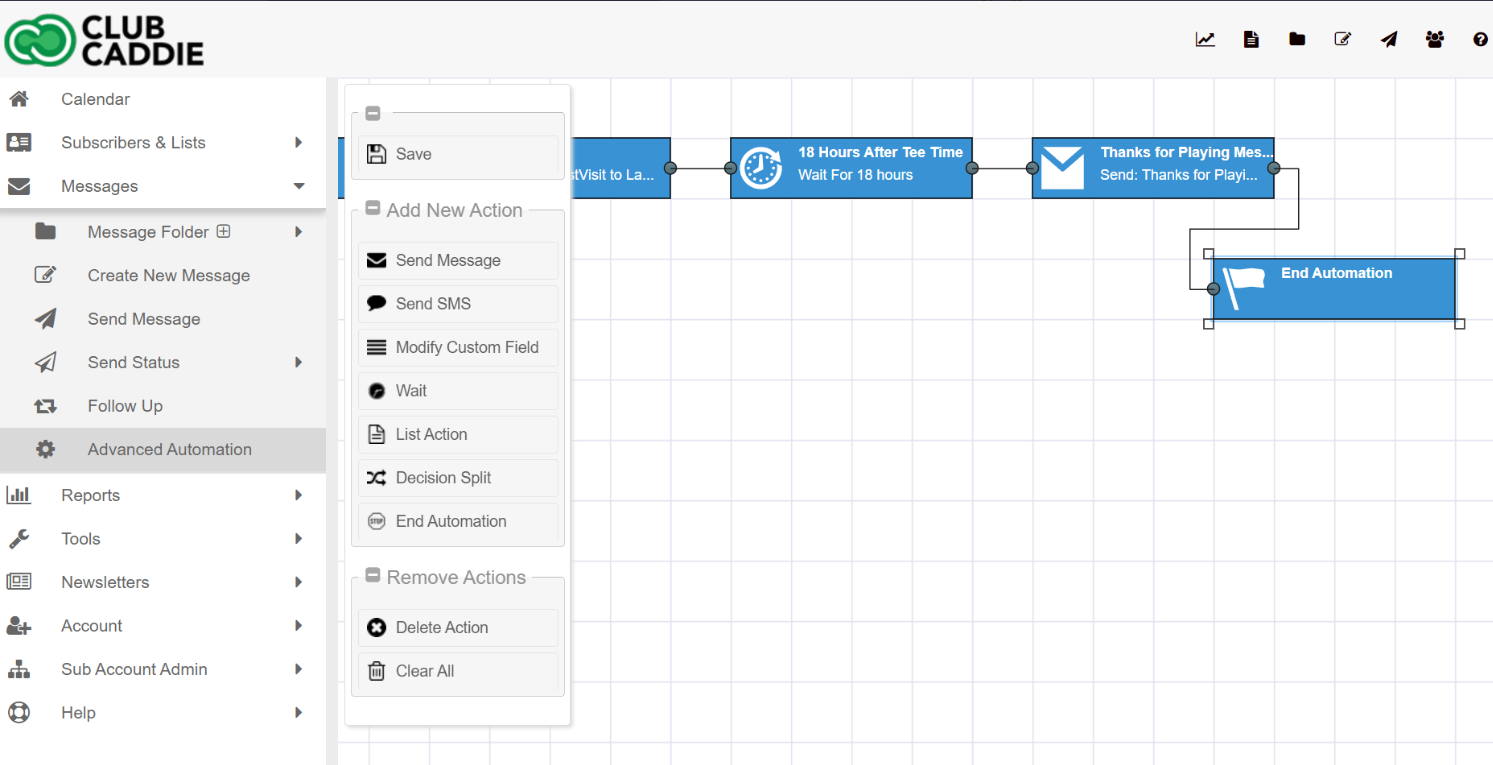Add a Send Message action
This screenshot has height=765, width=1493.
pos(458,260)
